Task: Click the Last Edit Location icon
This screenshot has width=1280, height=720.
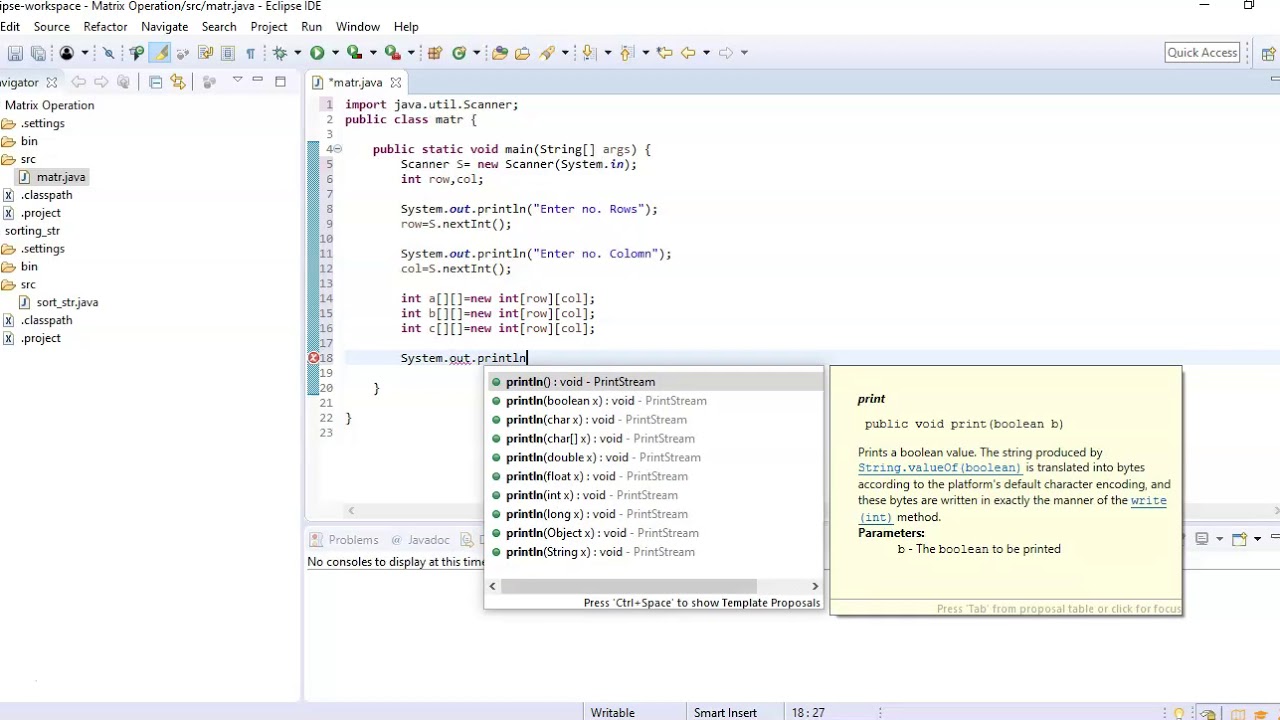Action: 664,53
